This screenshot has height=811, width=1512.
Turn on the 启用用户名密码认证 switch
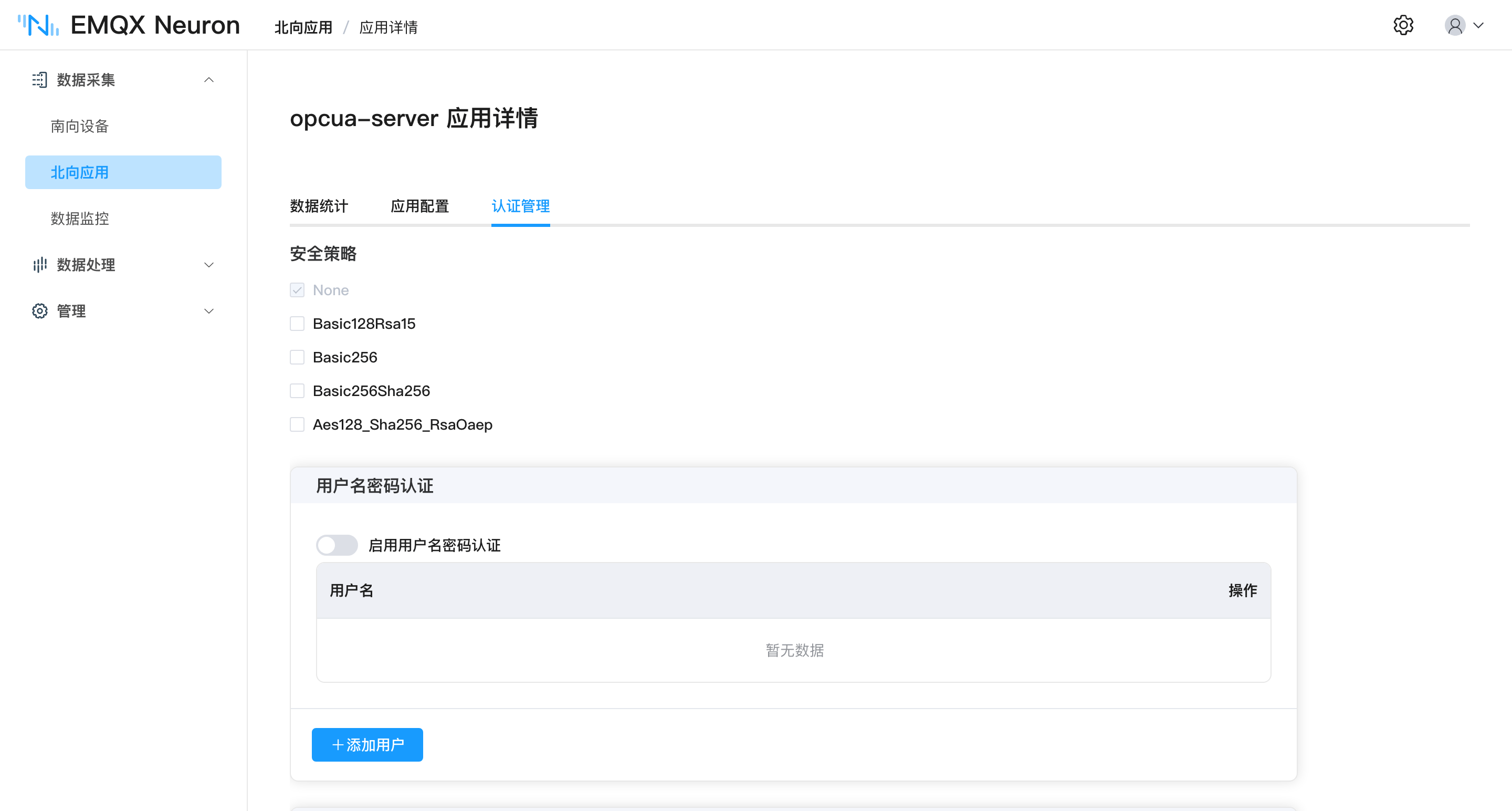click(x=337, y=545)
